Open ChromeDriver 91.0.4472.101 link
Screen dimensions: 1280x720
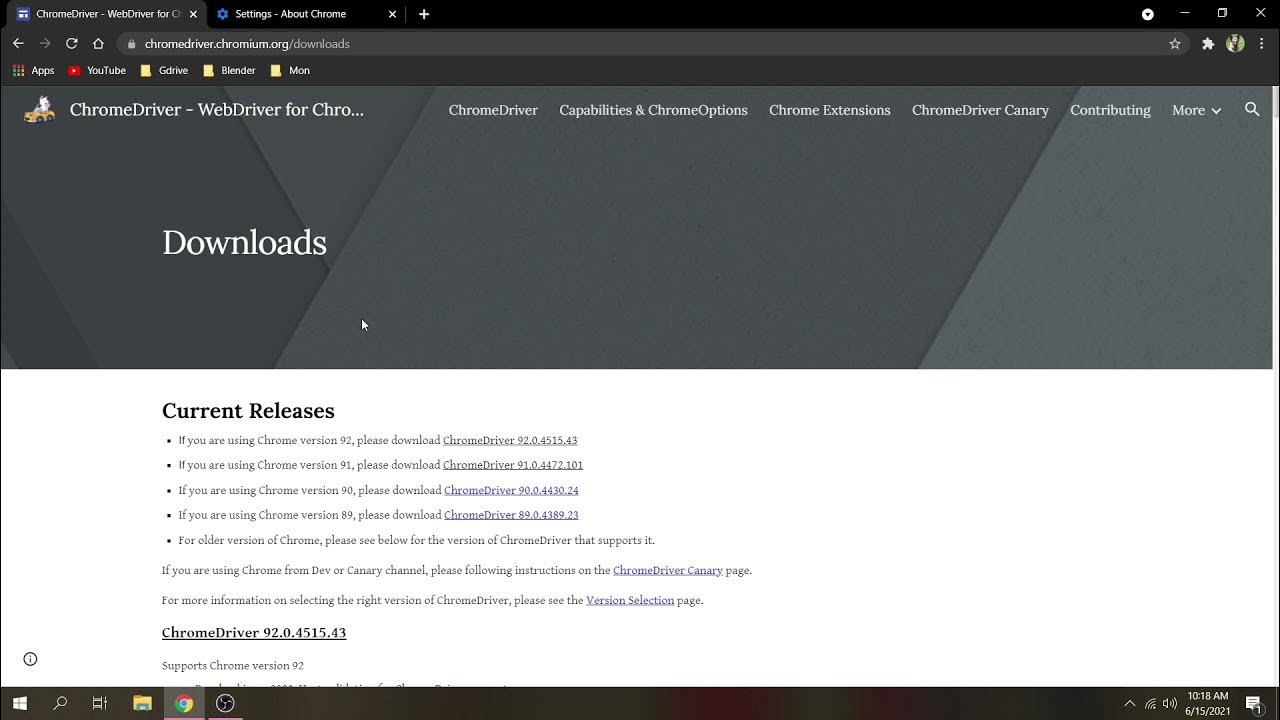pos(513,465)
